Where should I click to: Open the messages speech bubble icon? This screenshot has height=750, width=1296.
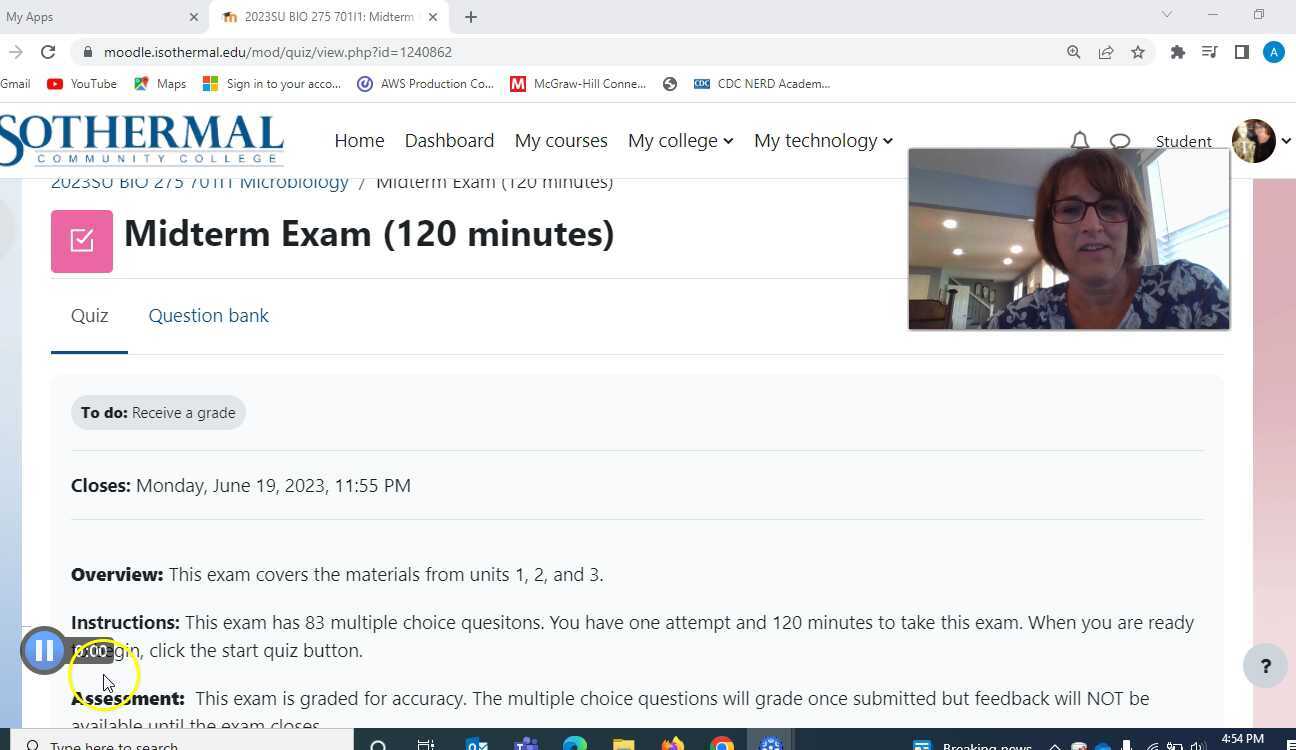[1120, 141]
